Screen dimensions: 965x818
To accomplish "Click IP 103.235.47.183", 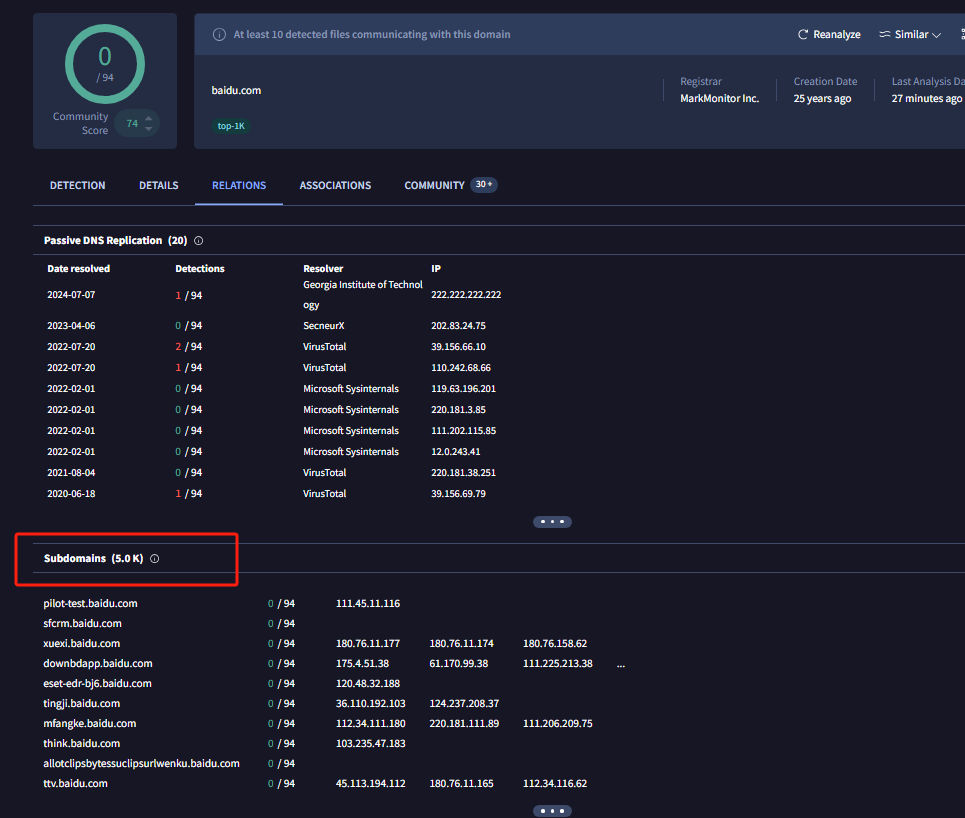I will (370, 744).
